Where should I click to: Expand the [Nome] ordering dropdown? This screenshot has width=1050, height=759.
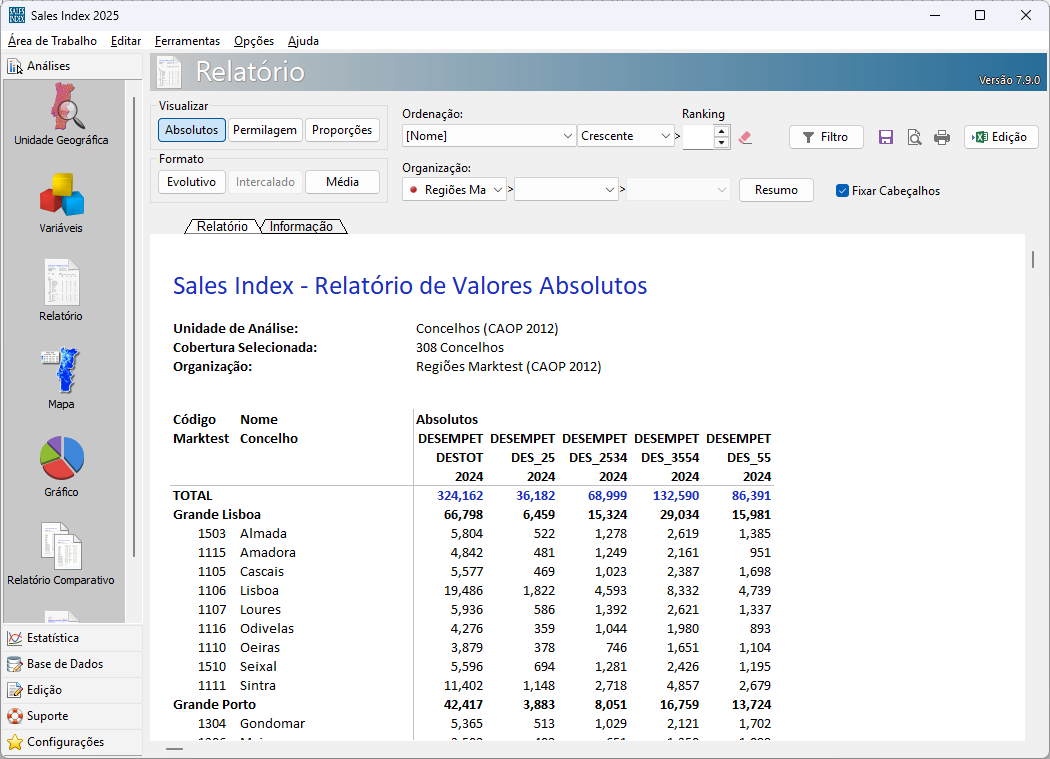(488, 136)
